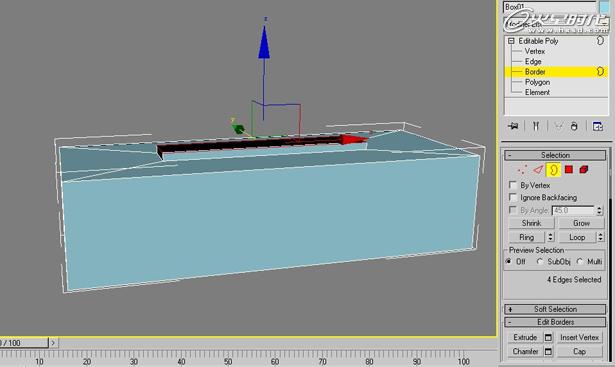Pin the modifier stack

(x=513, y=126)
